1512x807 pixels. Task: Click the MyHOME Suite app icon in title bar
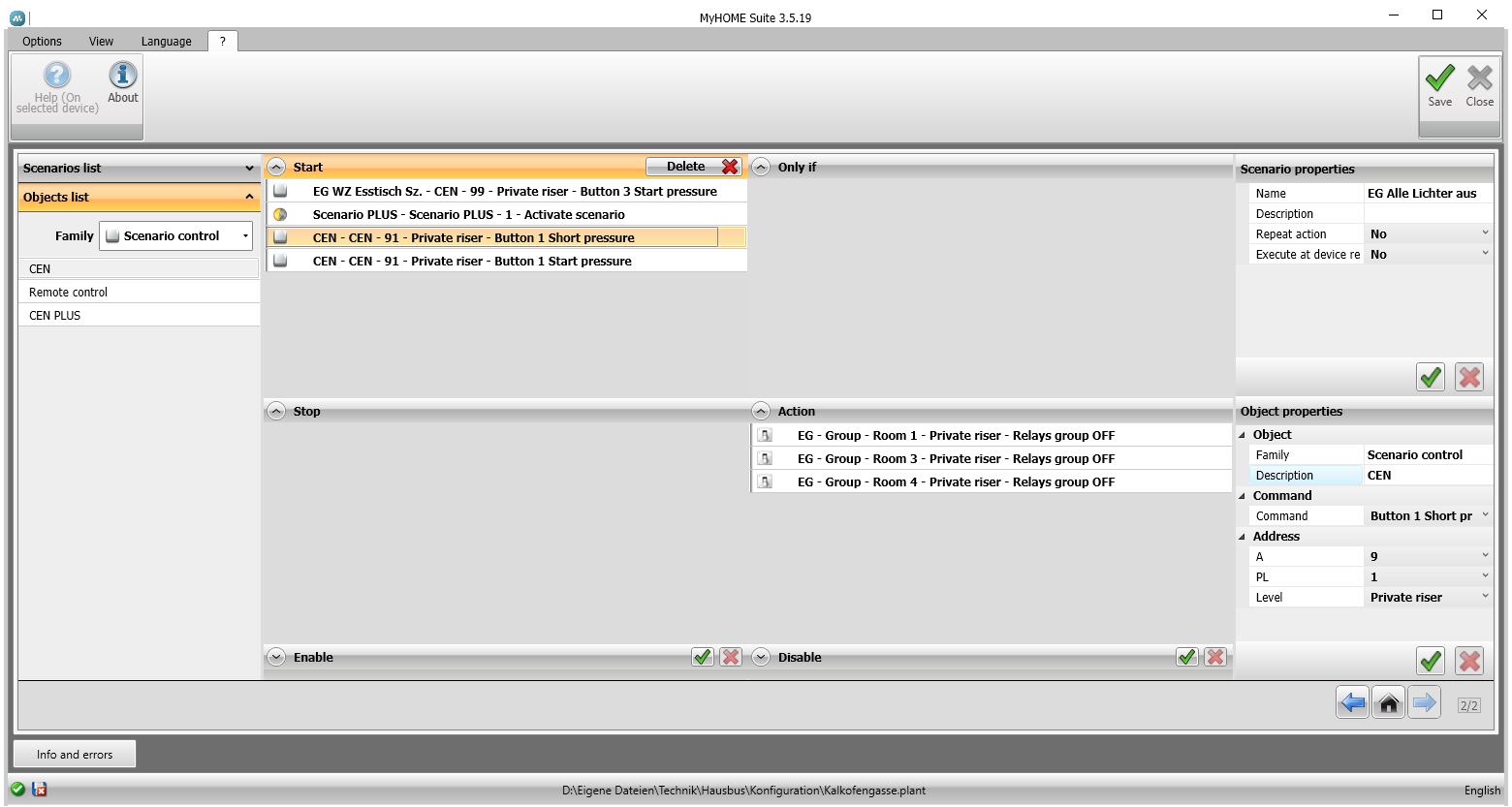(x=17, y=16)
